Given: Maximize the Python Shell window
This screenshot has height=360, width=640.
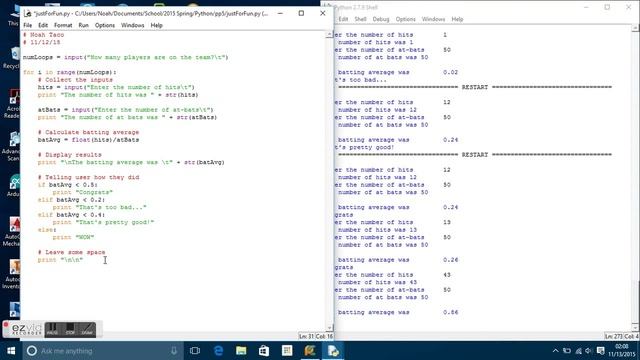Looking at the screenshot, I should (607, 7).
